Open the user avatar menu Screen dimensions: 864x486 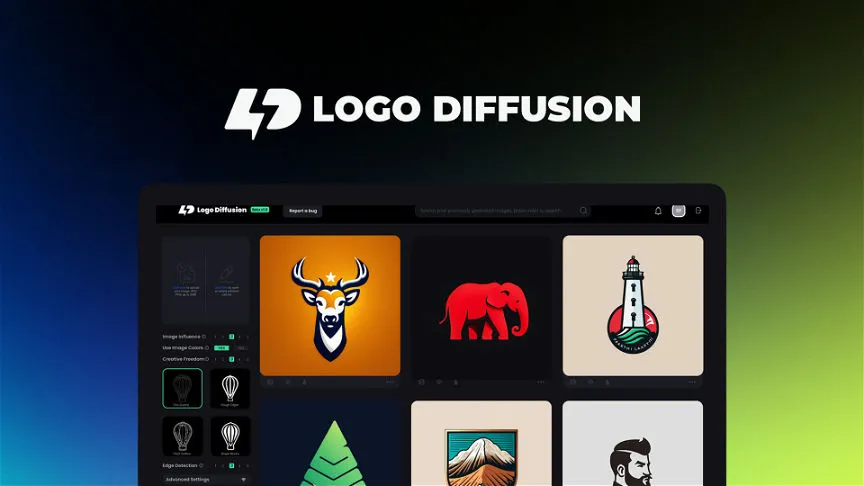[x=678, y=210]
